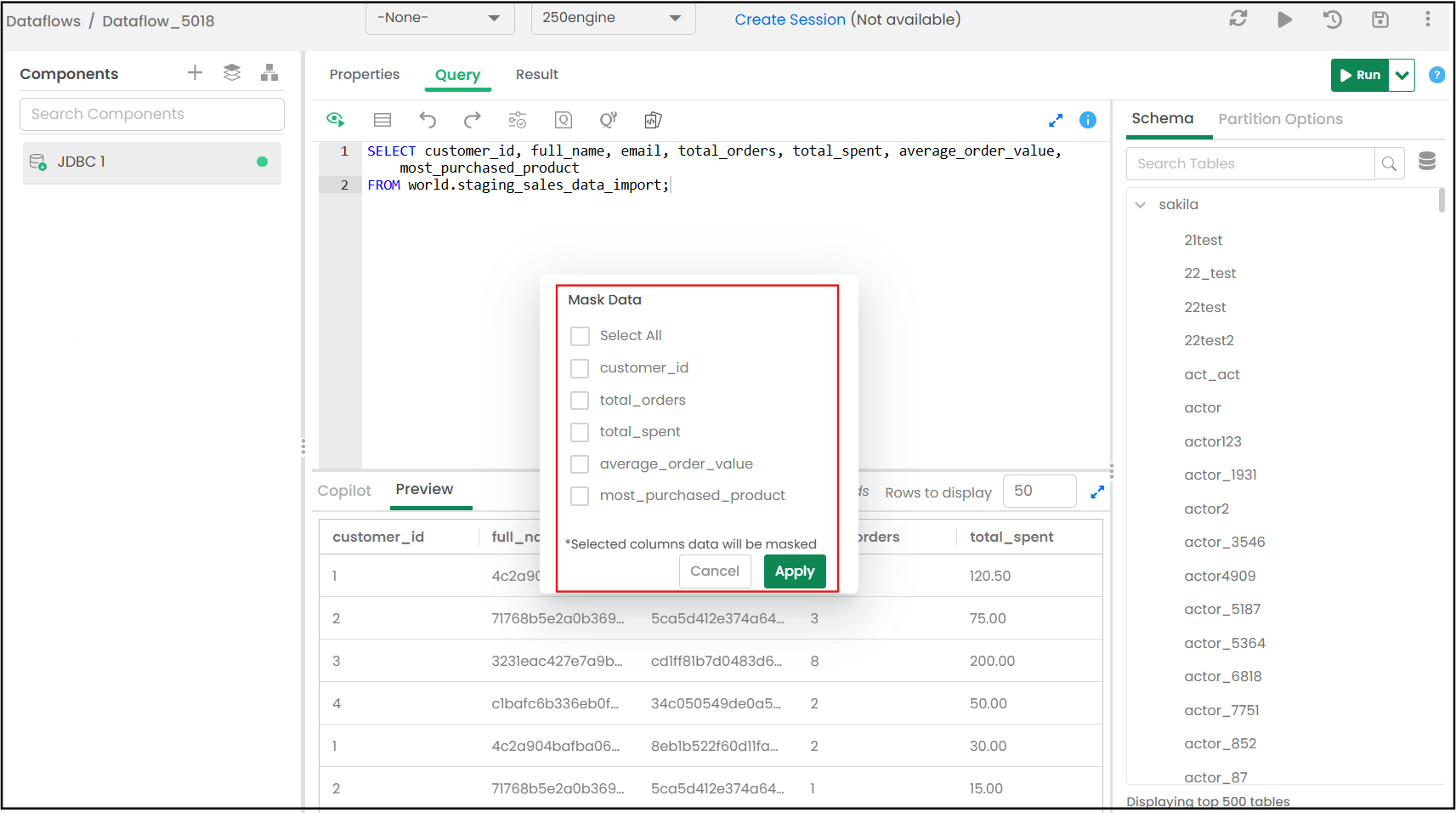Click the undo icon in query toolbar
Image resolution: width=1456 pixels, height=813 pixels.
[x=428, y=120]
